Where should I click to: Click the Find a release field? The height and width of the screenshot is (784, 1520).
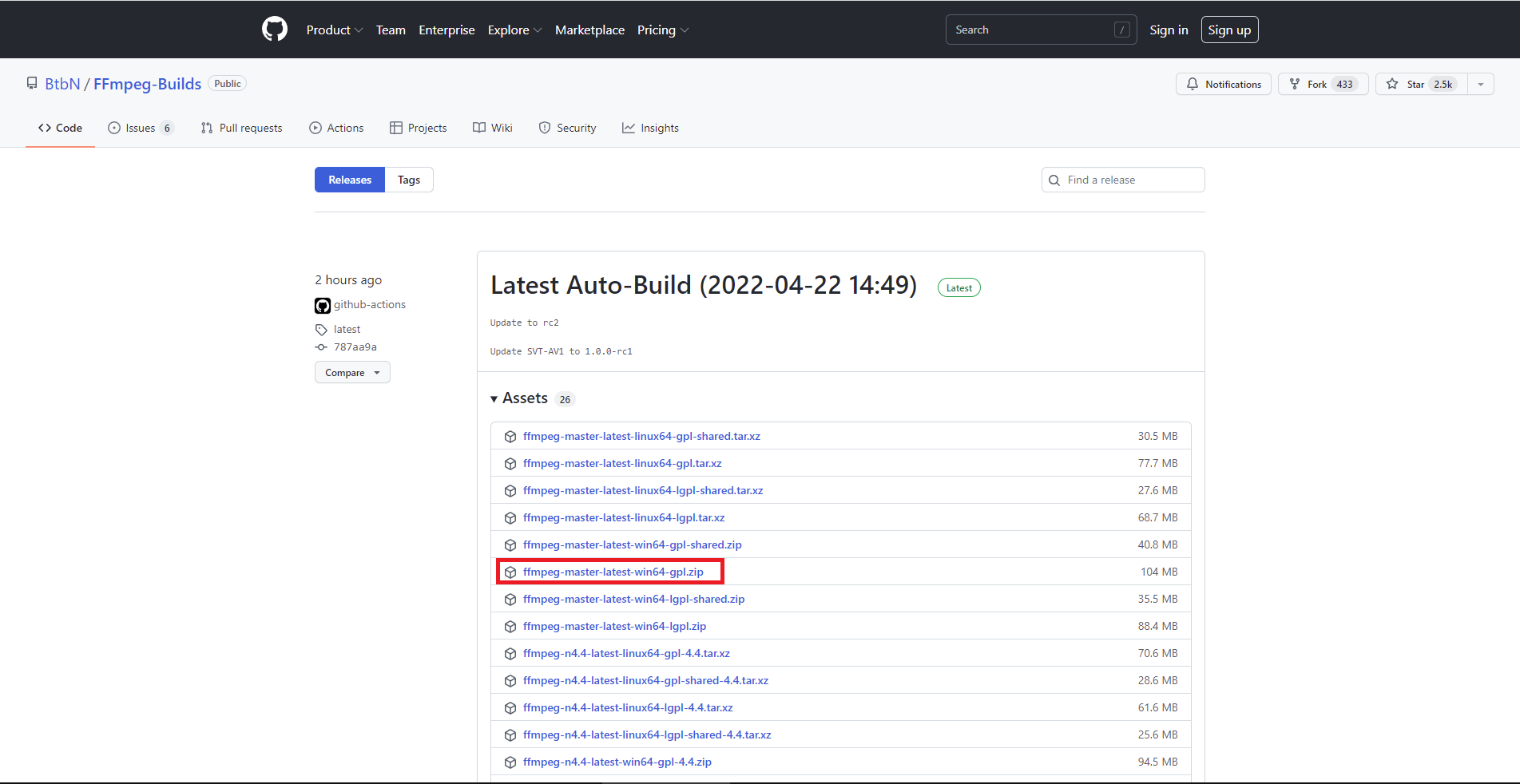1123,180
